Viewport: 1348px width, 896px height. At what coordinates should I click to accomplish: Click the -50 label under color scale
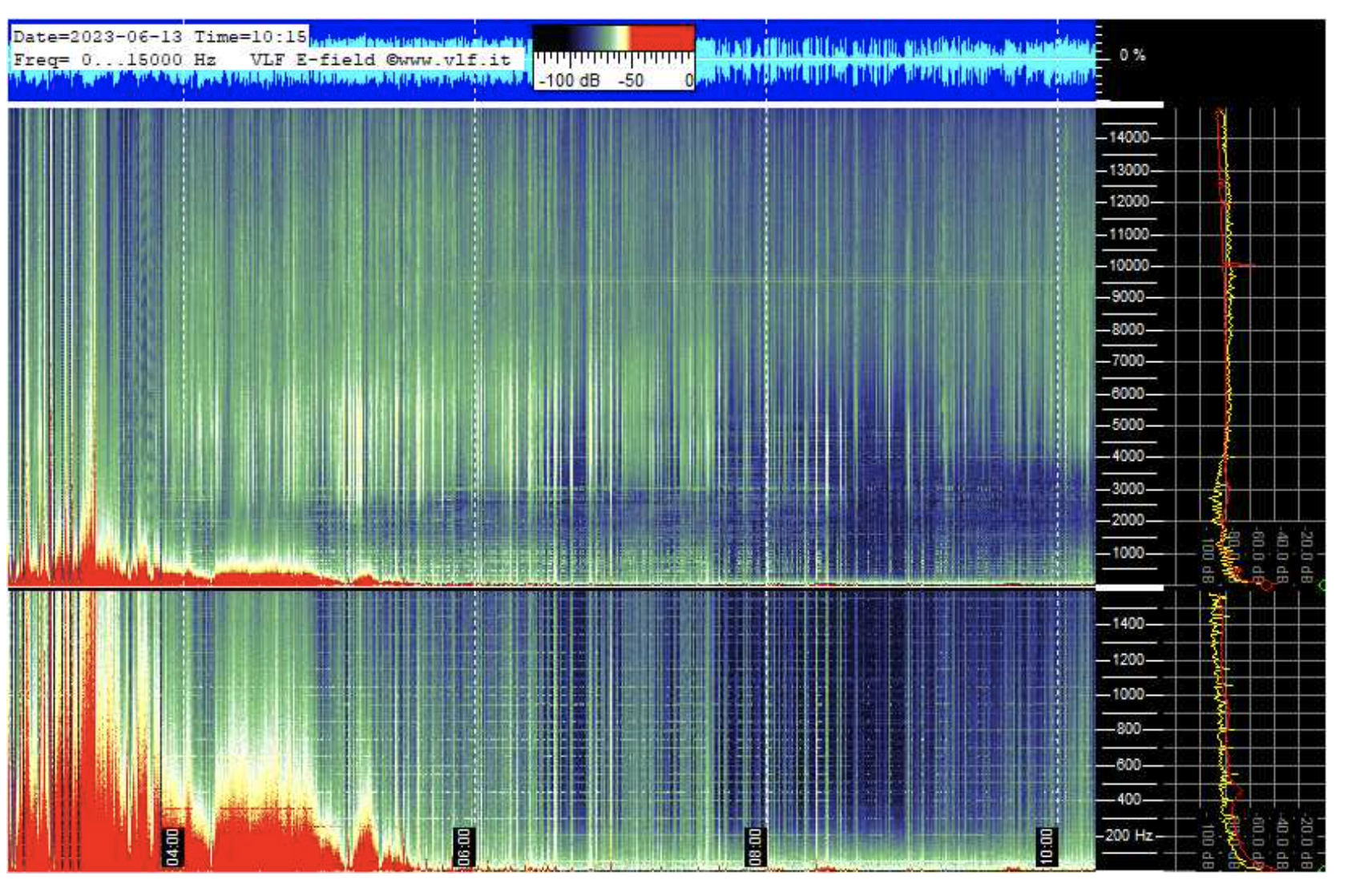(631, 80)
